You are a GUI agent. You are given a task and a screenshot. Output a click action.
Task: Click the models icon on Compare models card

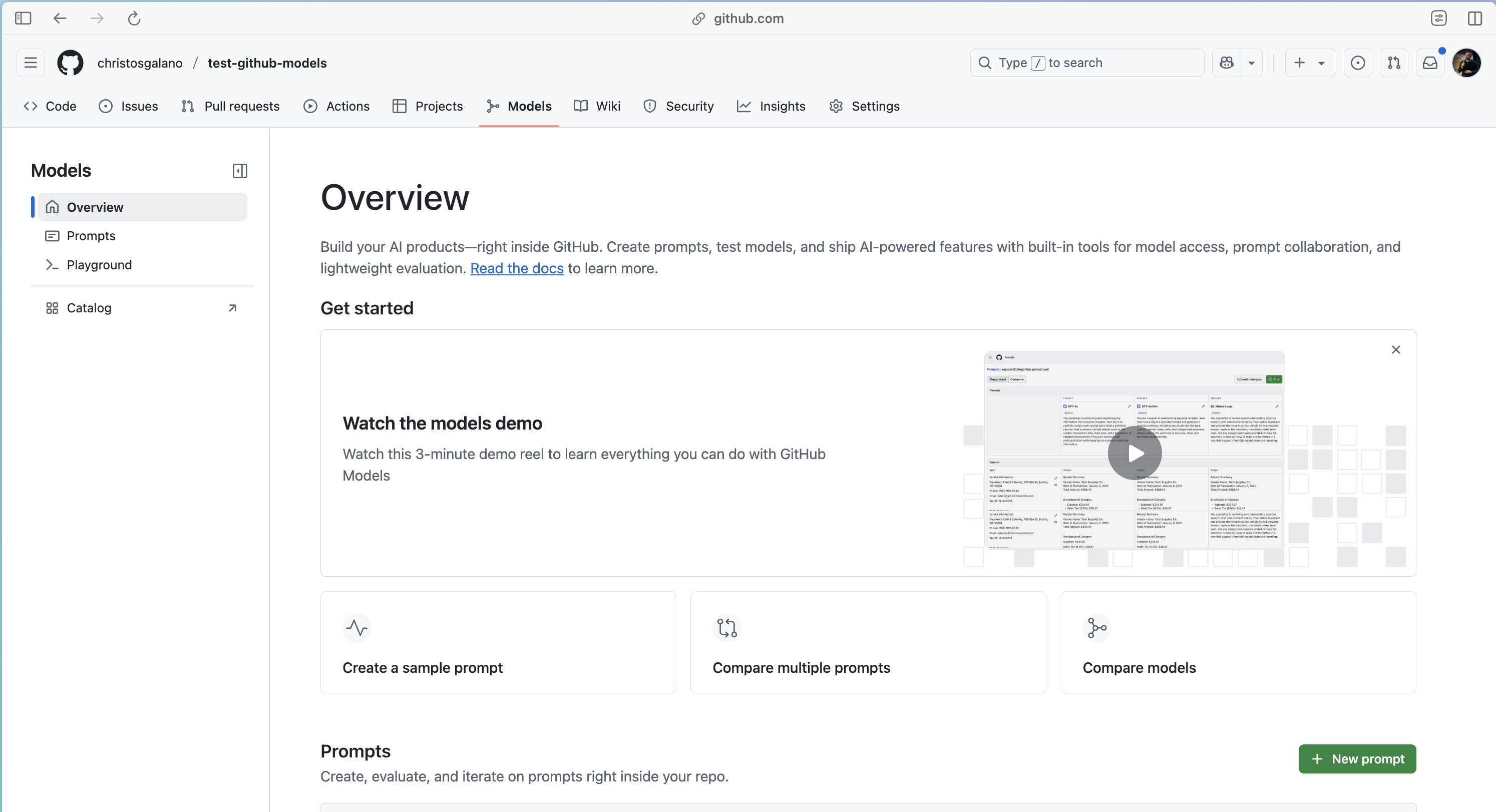pos(1097,628)
